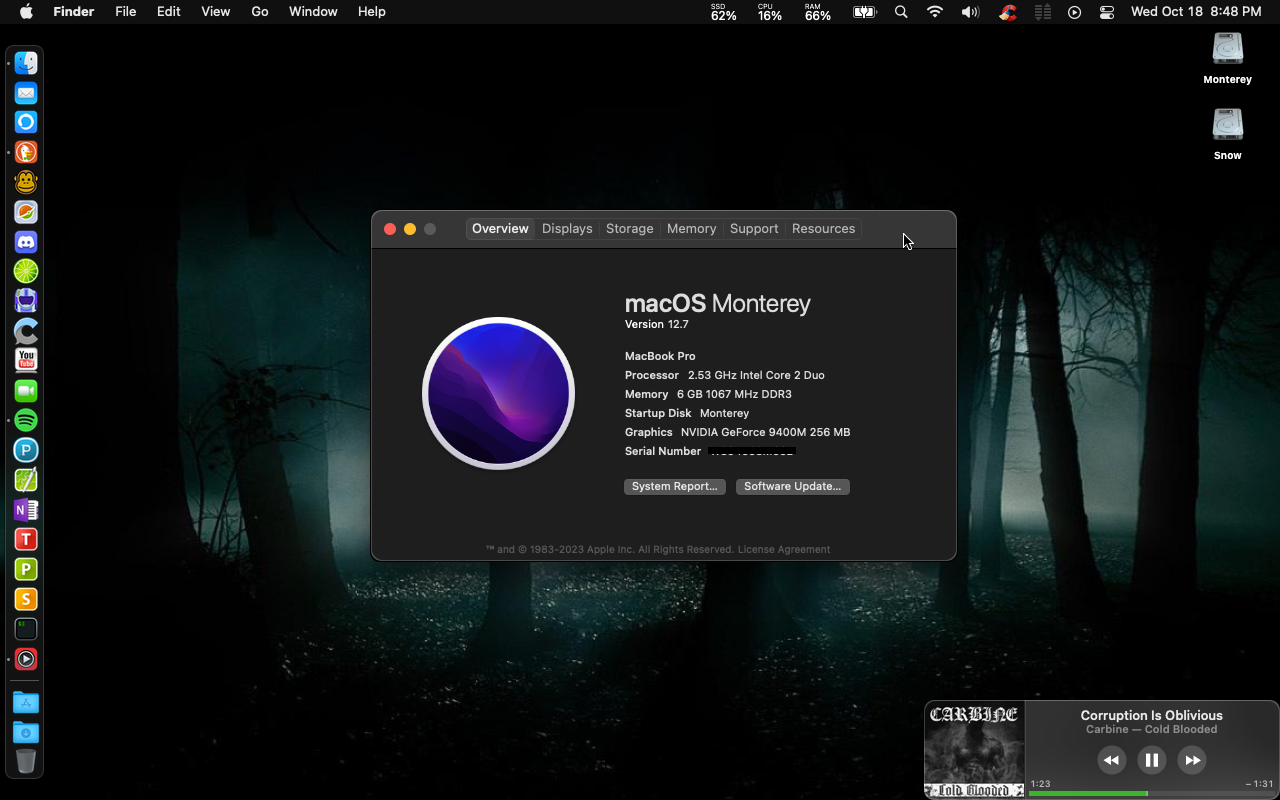
Task: Open the YouTube app in Dock
Action: [x=26, y=360]
